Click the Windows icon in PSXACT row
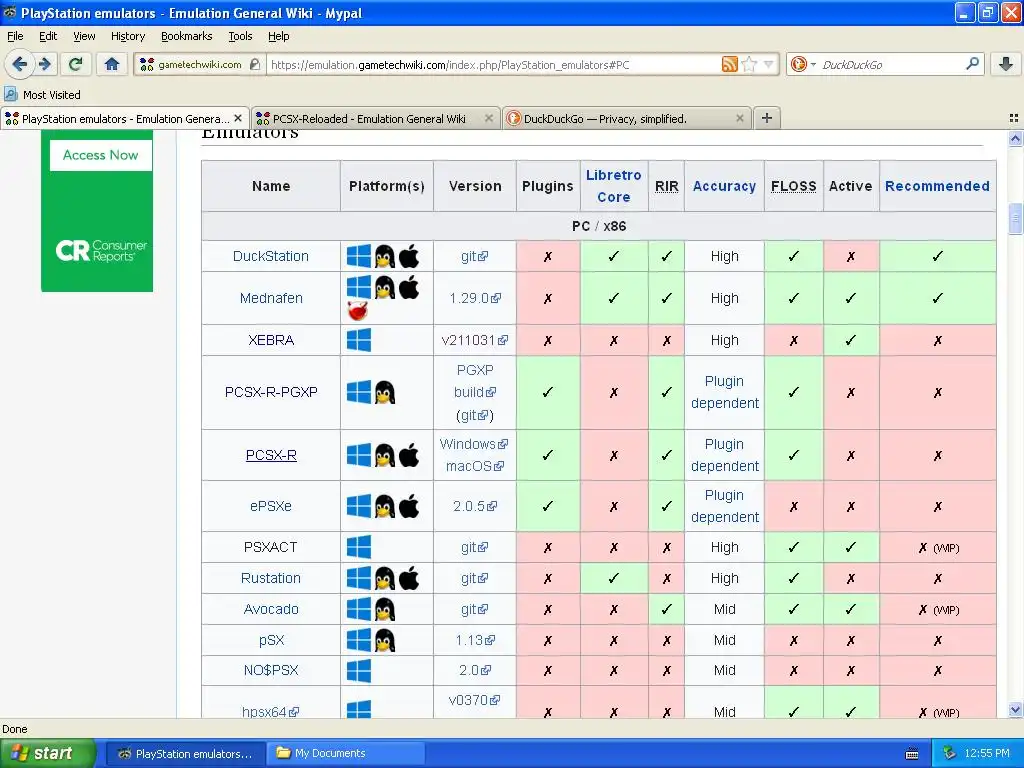 [x=359, y=547]
